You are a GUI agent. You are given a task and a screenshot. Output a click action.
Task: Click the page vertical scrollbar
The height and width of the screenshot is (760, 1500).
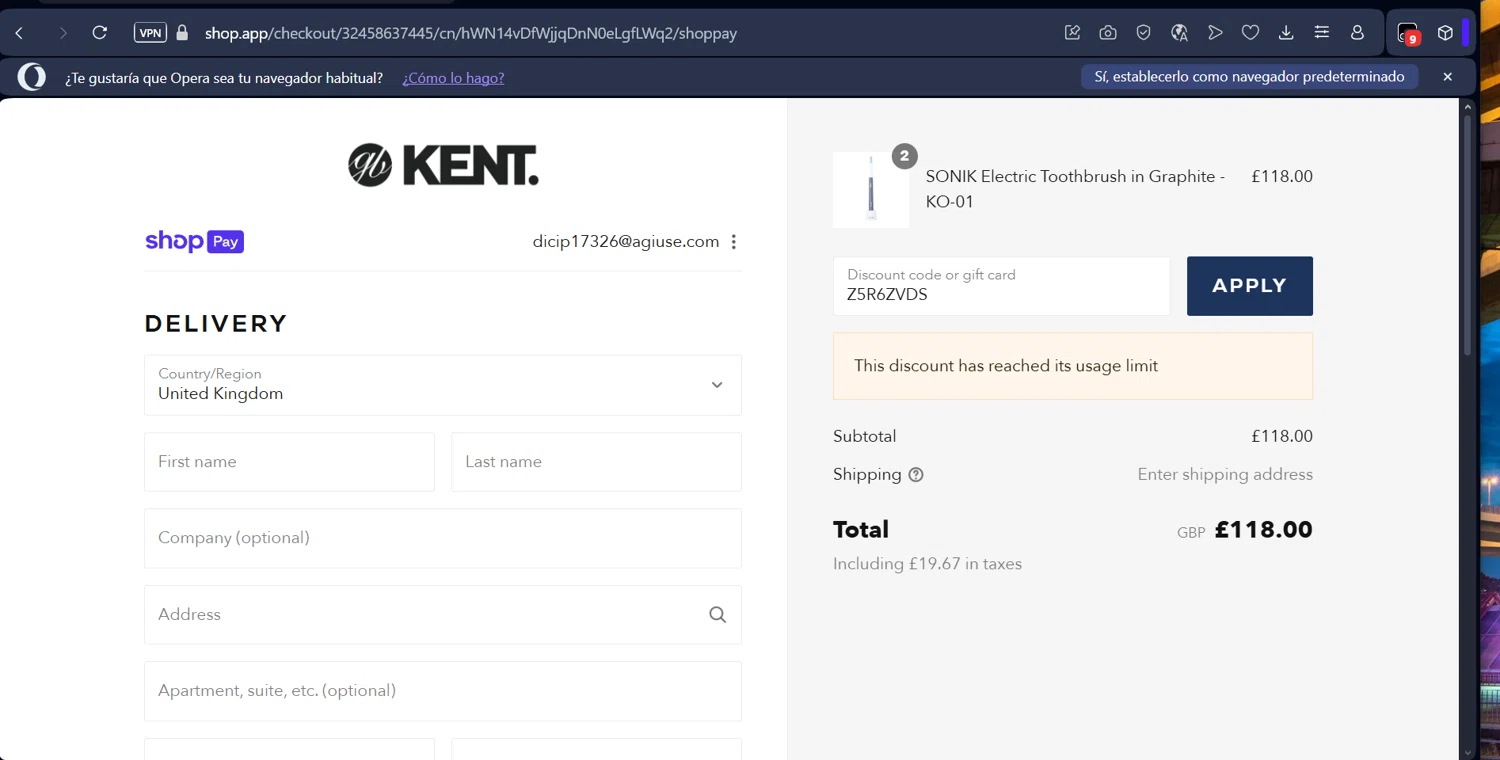tap(1468, 235)
